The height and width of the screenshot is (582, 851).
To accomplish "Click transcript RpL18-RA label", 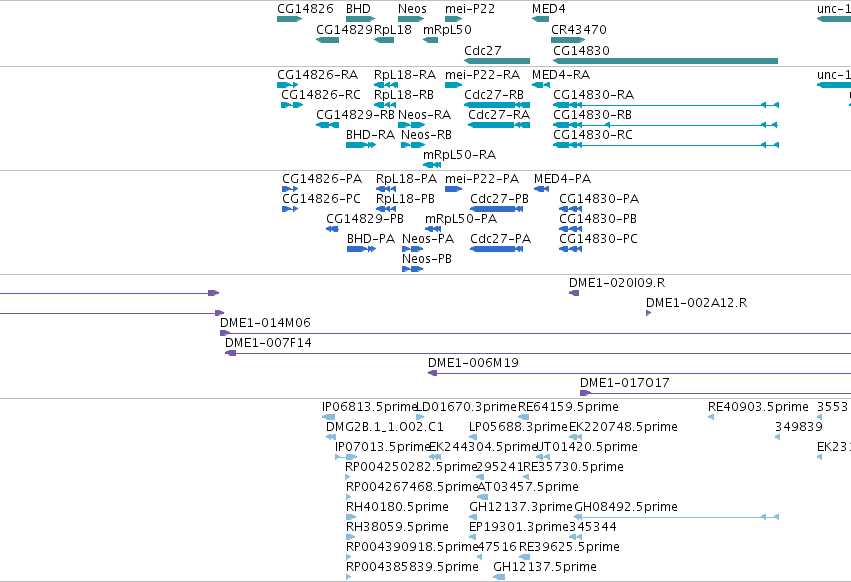I will [405, 74].
